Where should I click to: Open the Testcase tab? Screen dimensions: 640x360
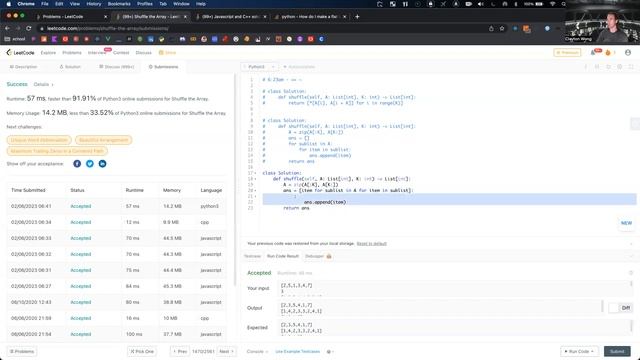pos(252,256)
